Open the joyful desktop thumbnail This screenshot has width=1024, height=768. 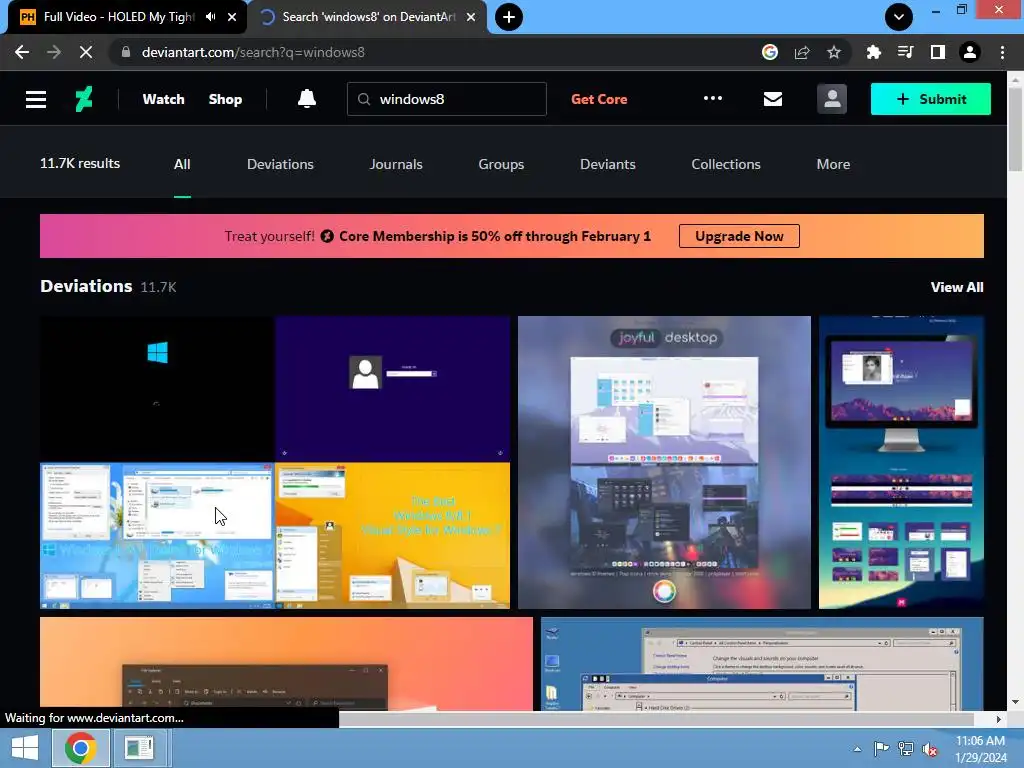[664, 462]
